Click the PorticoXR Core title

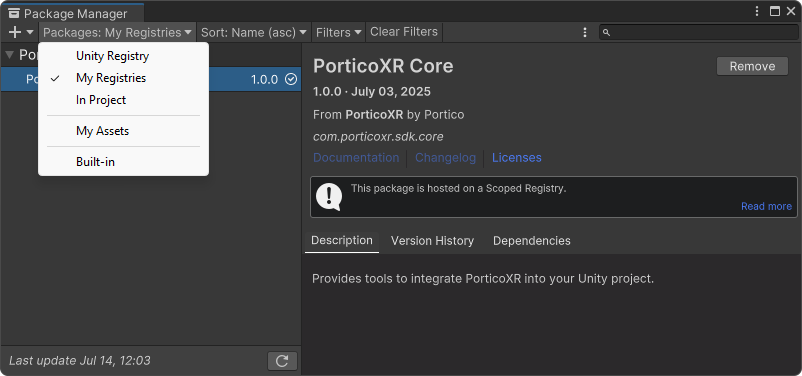point(383,66)
